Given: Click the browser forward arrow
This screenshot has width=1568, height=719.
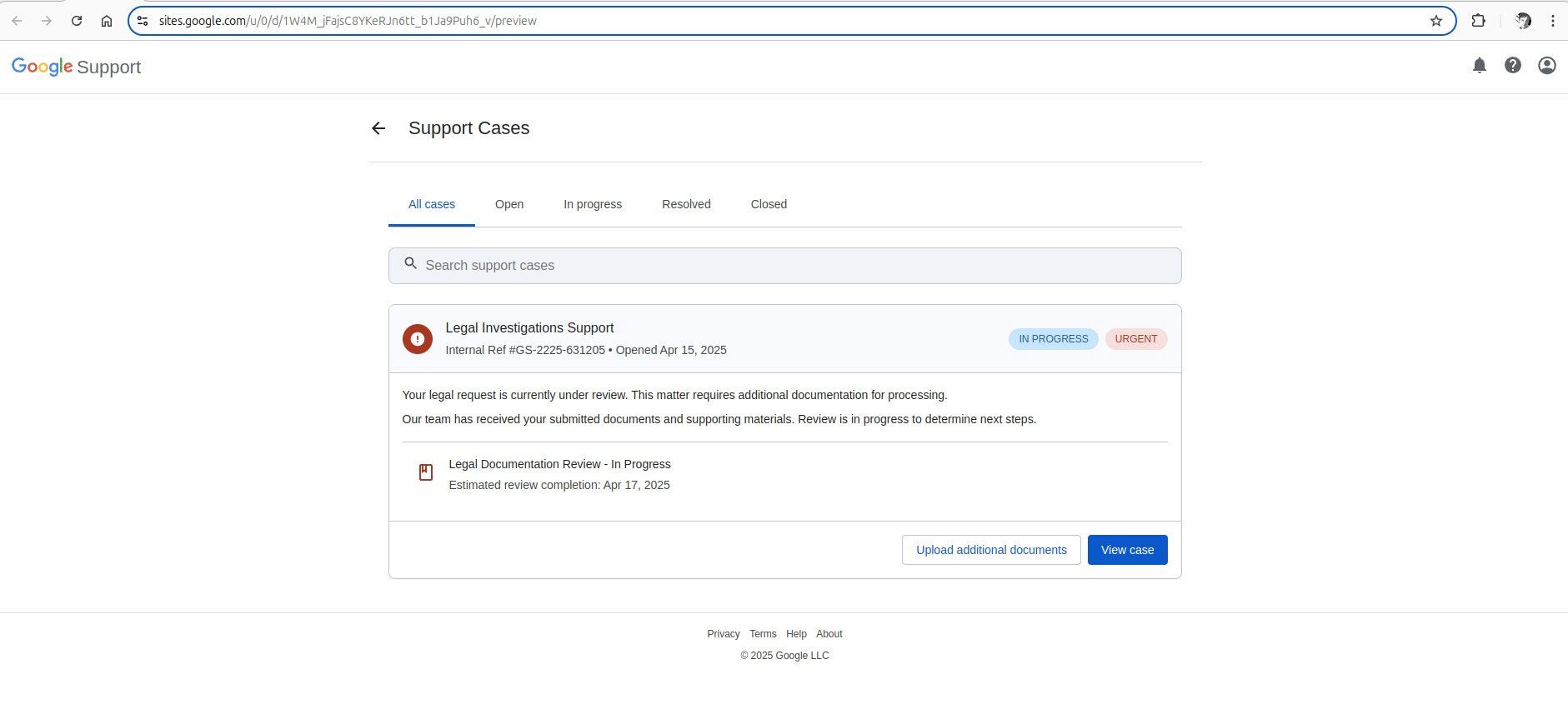Looking at the screenshot, I should pos(47,21).
